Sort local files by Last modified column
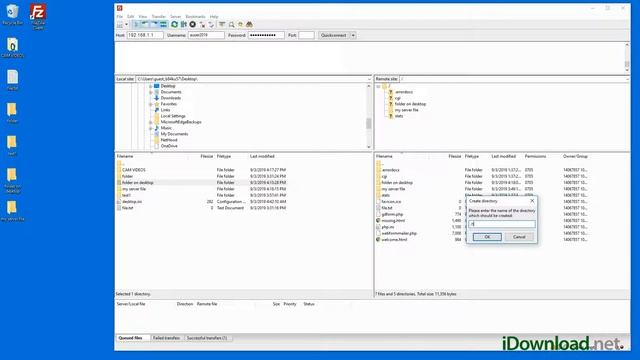 262,156
